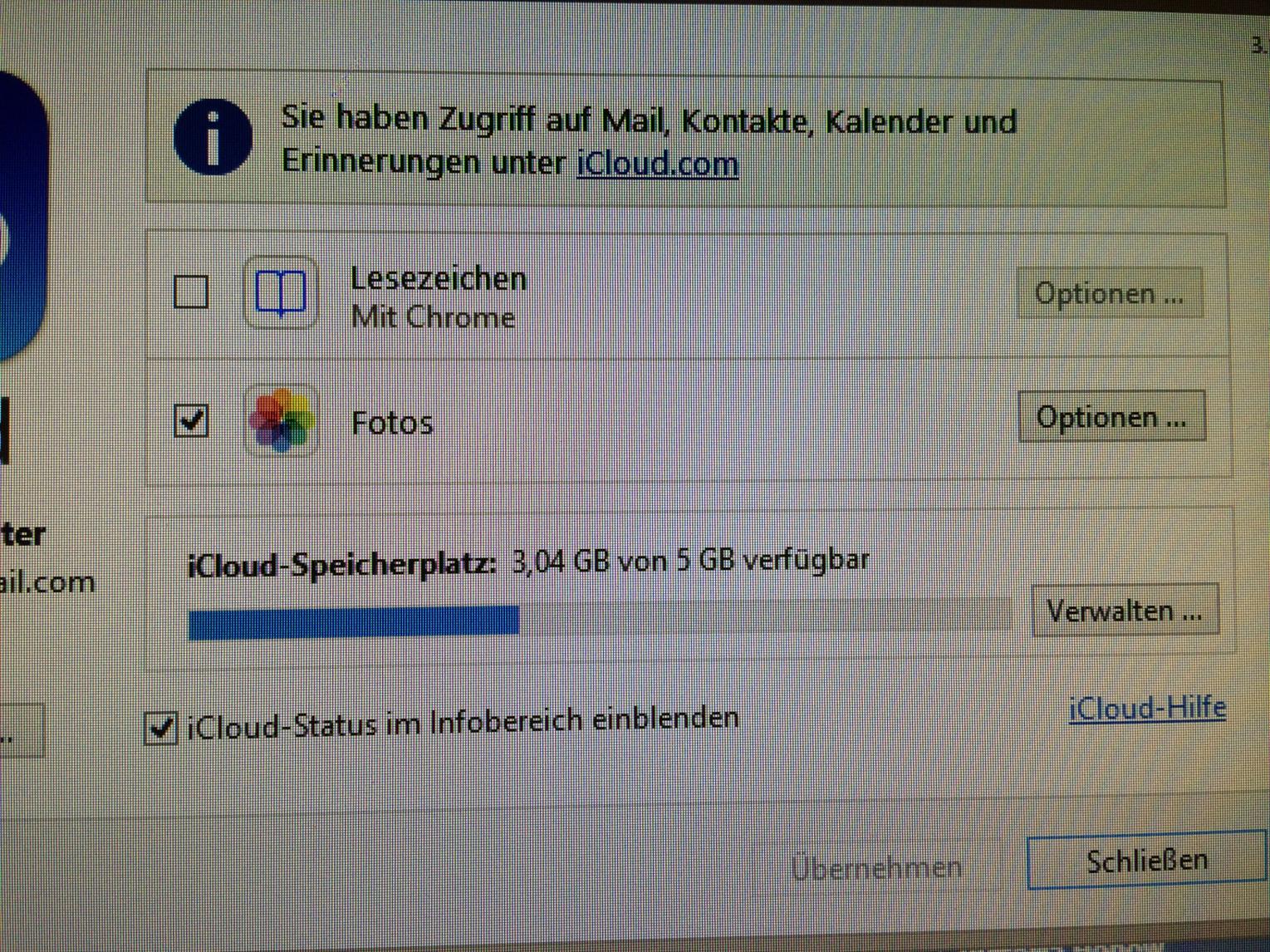1270x952 pixels.
Task: Click the Übernehmen button
Action: (x=877, y=867)
